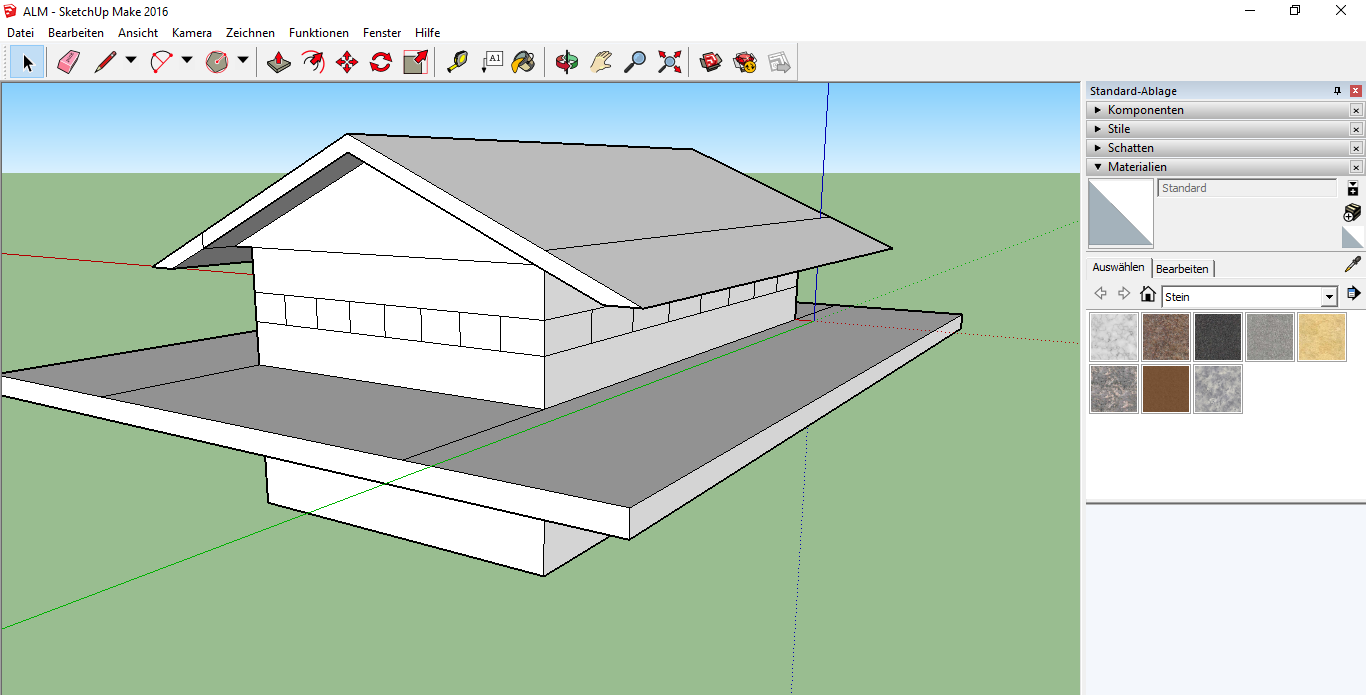Screen dimensions: 1366x695
Task: Expand the Komponenten panel
Action: click(1145, 110)
